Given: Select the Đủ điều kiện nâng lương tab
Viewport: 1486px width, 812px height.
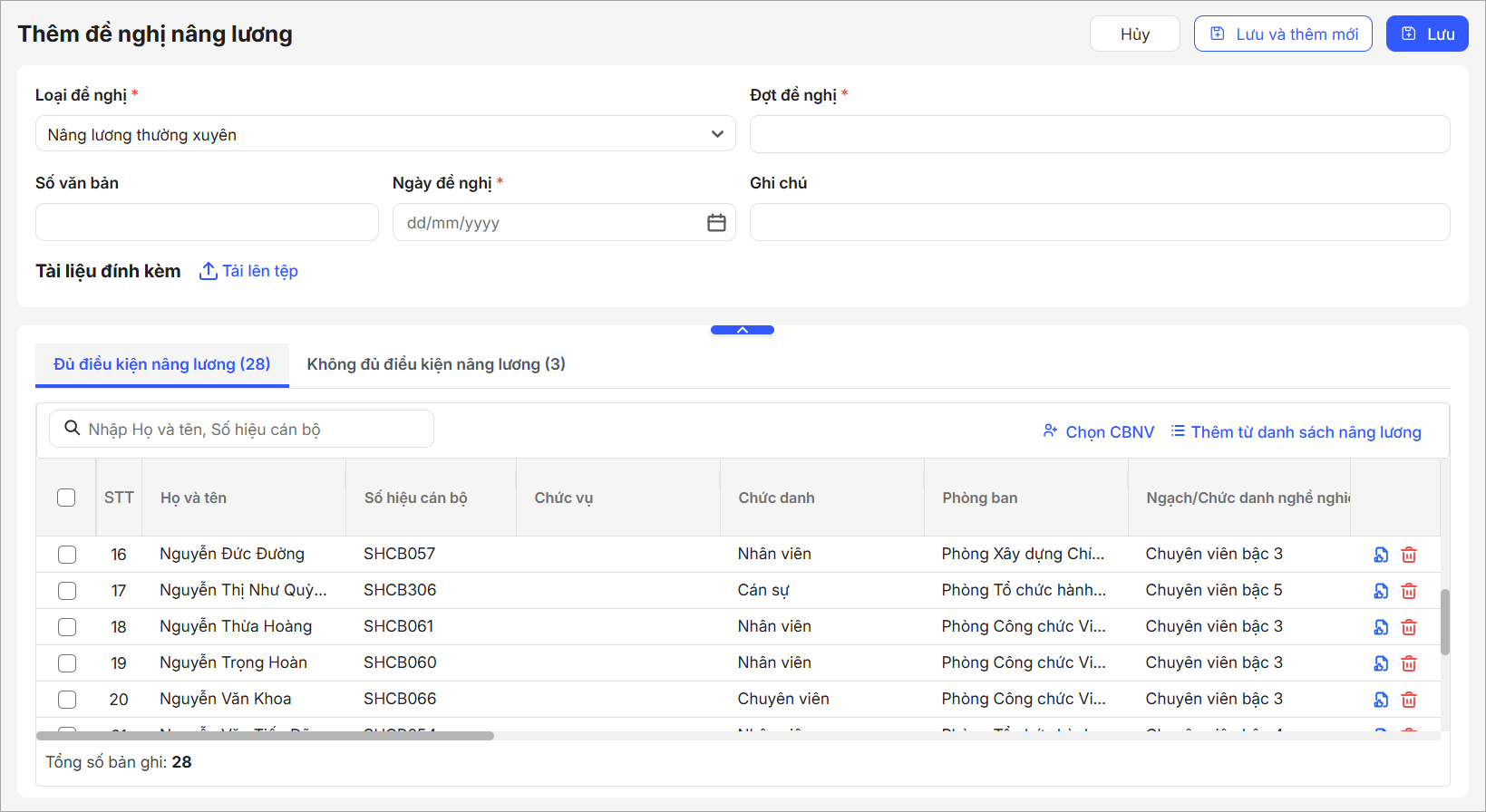Looking at the screenshot, I should point(162,364).
